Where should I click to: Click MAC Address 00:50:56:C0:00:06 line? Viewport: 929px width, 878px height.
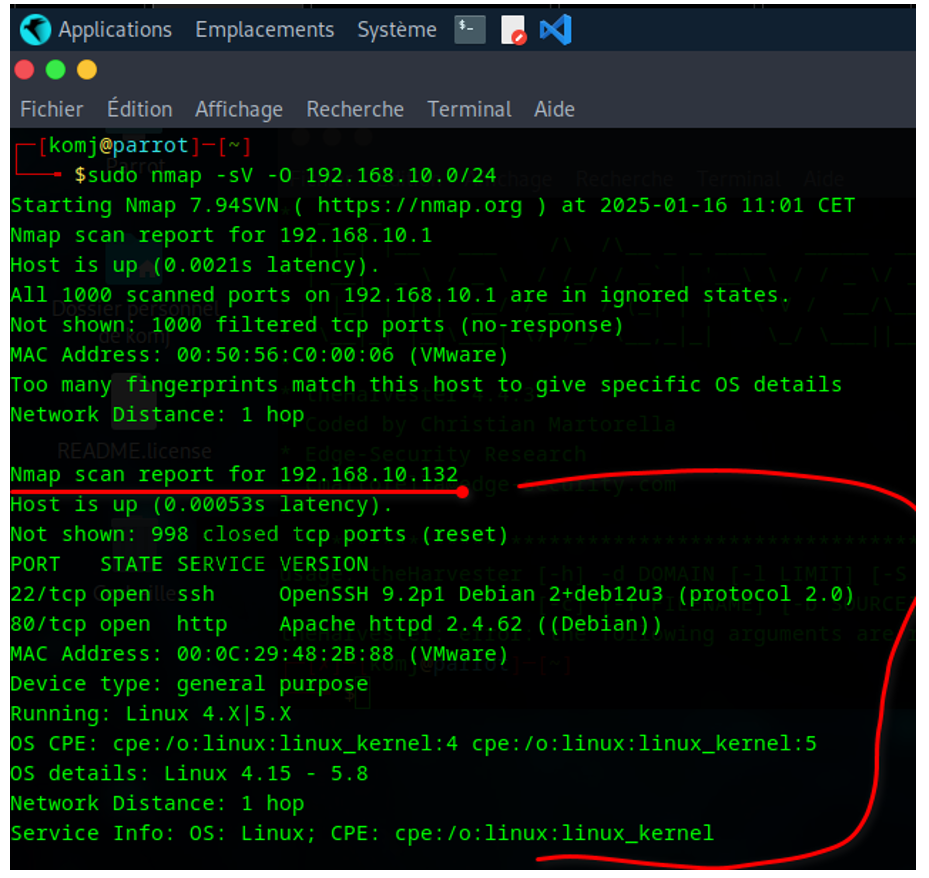click(260, 355)
